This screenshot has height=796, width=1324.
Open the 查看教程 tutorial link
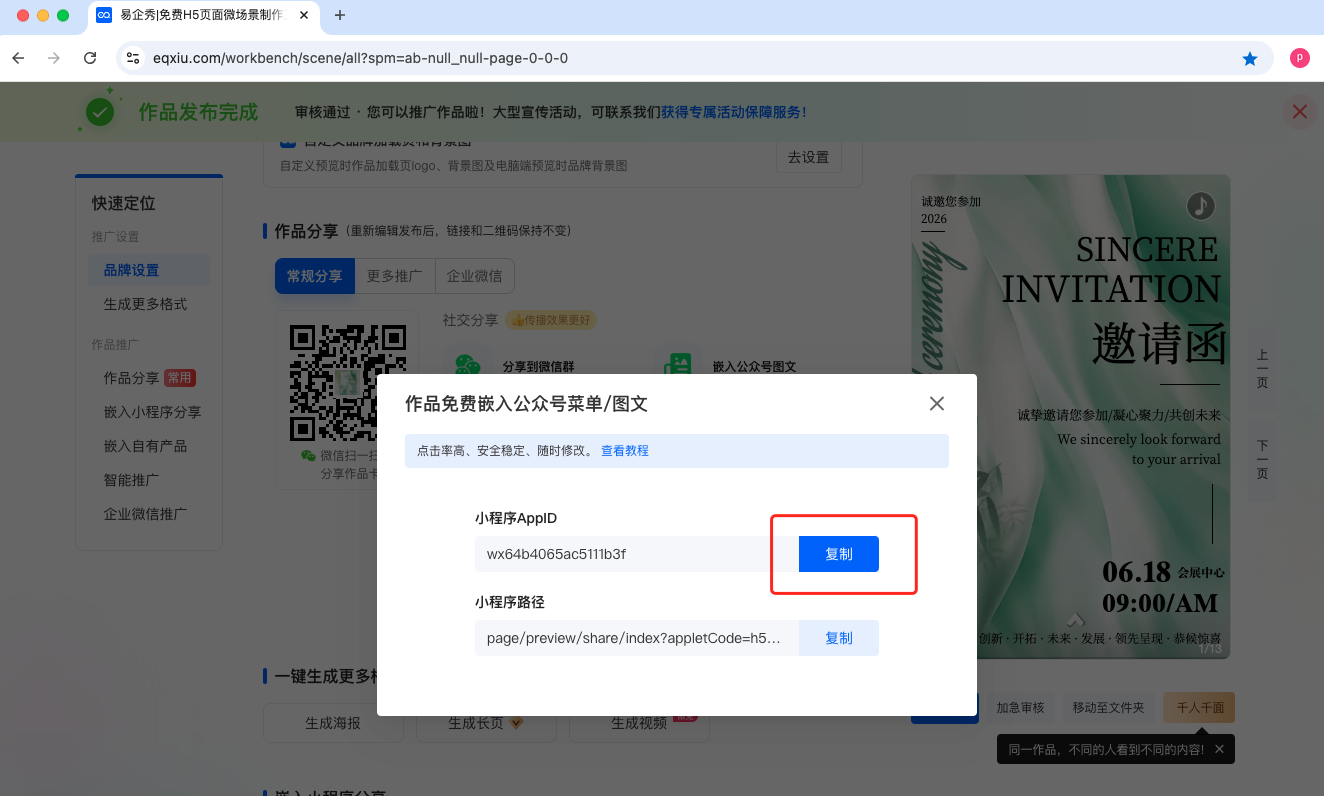point(625,451)
